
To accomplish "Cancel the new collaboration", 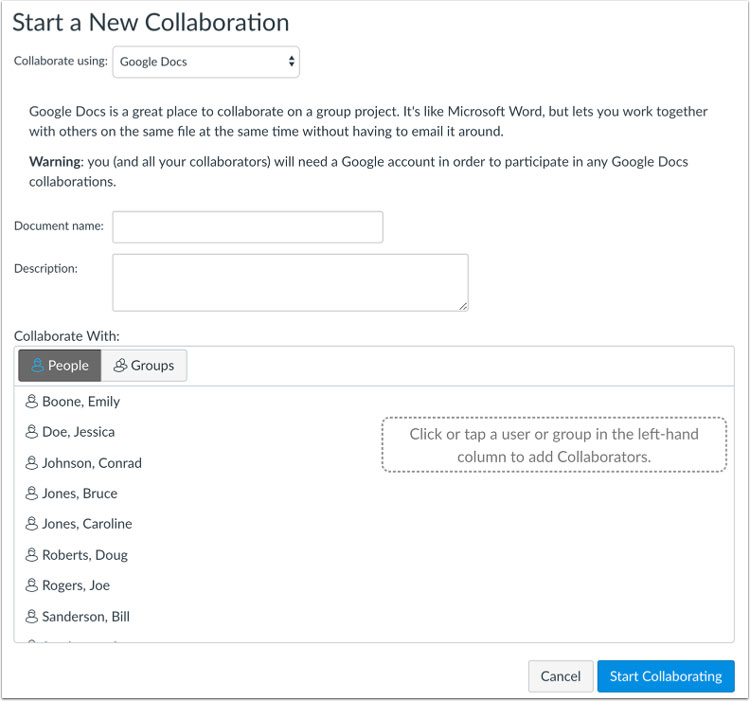I will [x=560, y=676].
